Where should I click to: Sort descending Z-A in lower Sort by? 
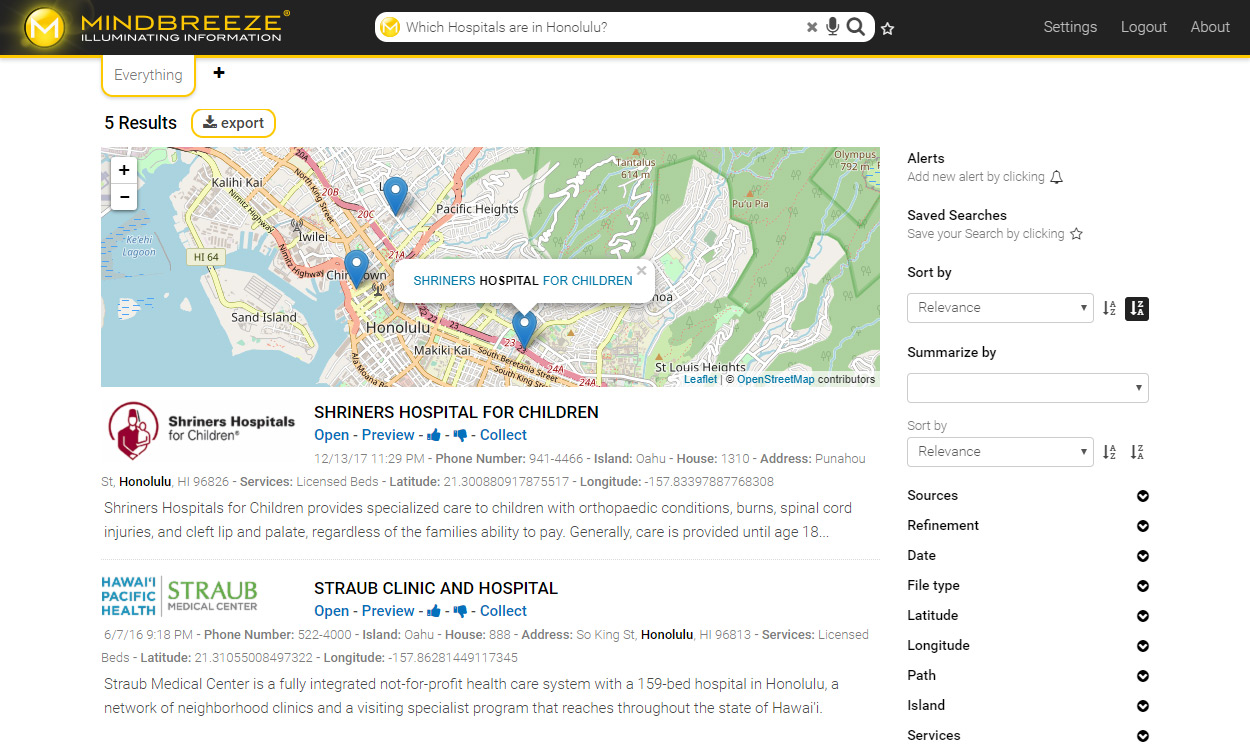tap(1137, 452)
